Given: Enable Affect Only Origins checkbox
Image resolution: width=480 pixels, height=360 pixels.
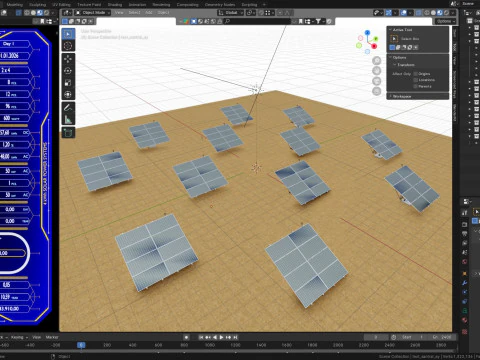Looking at the screenshot, I should pyautogui.click(x=416, y=74).
